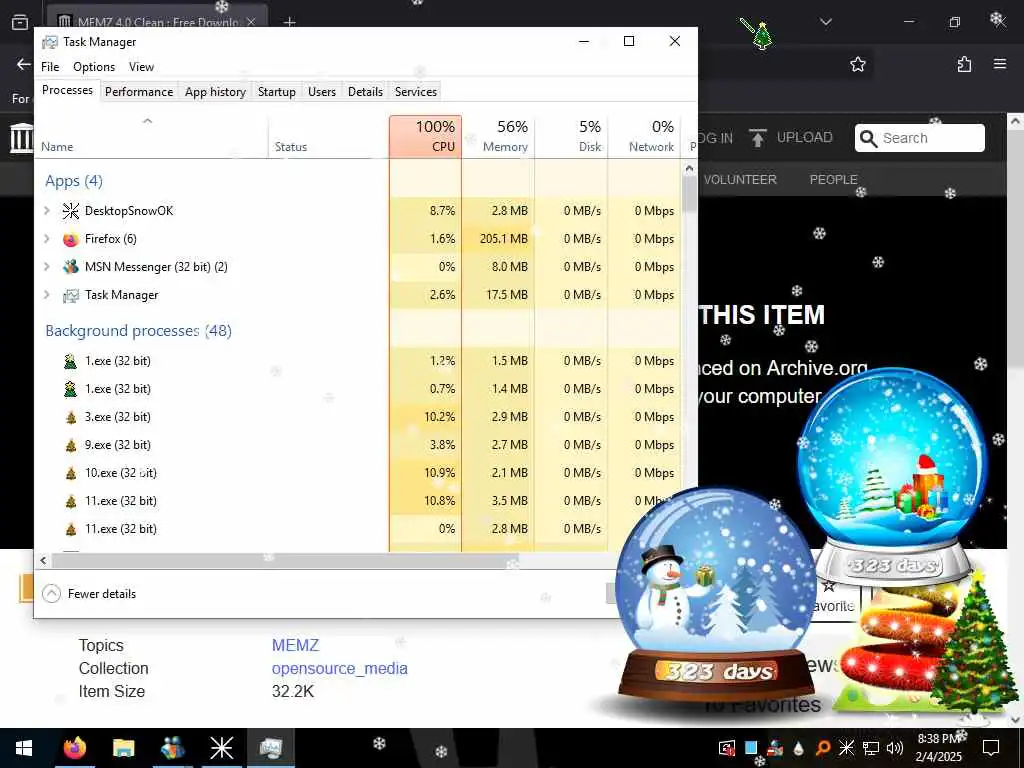Open File Explorer from the taskbar
This screenshot has width=1024, height=768.
pyautogui.click(x=123, y=748)
